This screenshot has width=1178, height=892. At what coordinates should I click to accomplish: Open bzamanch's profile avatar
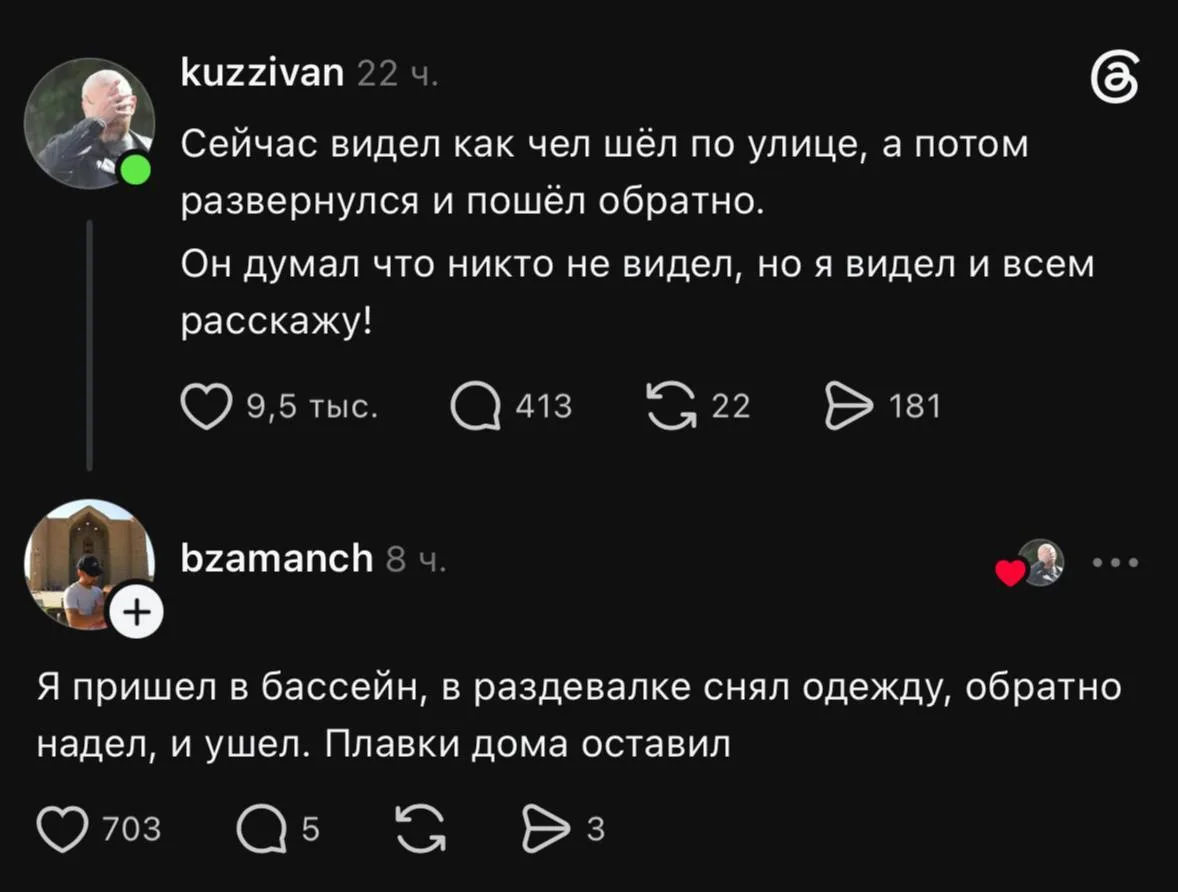[89, 564]
